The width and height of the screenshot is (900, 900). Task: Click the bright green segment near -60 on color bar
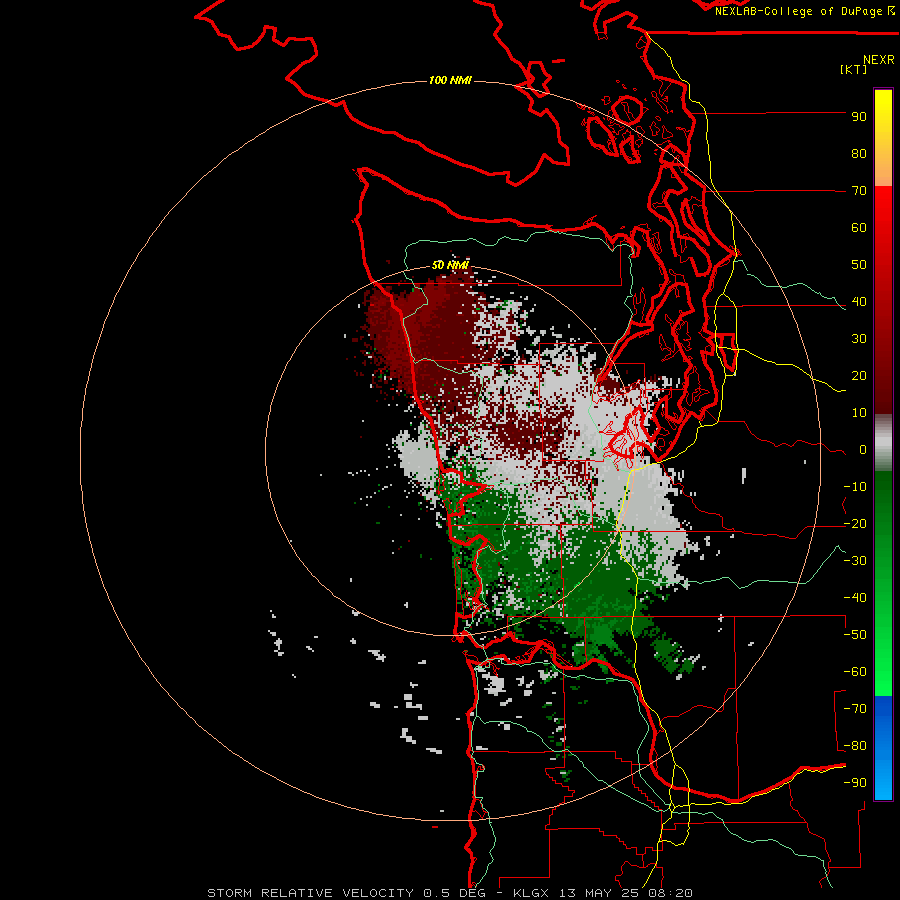883,674
